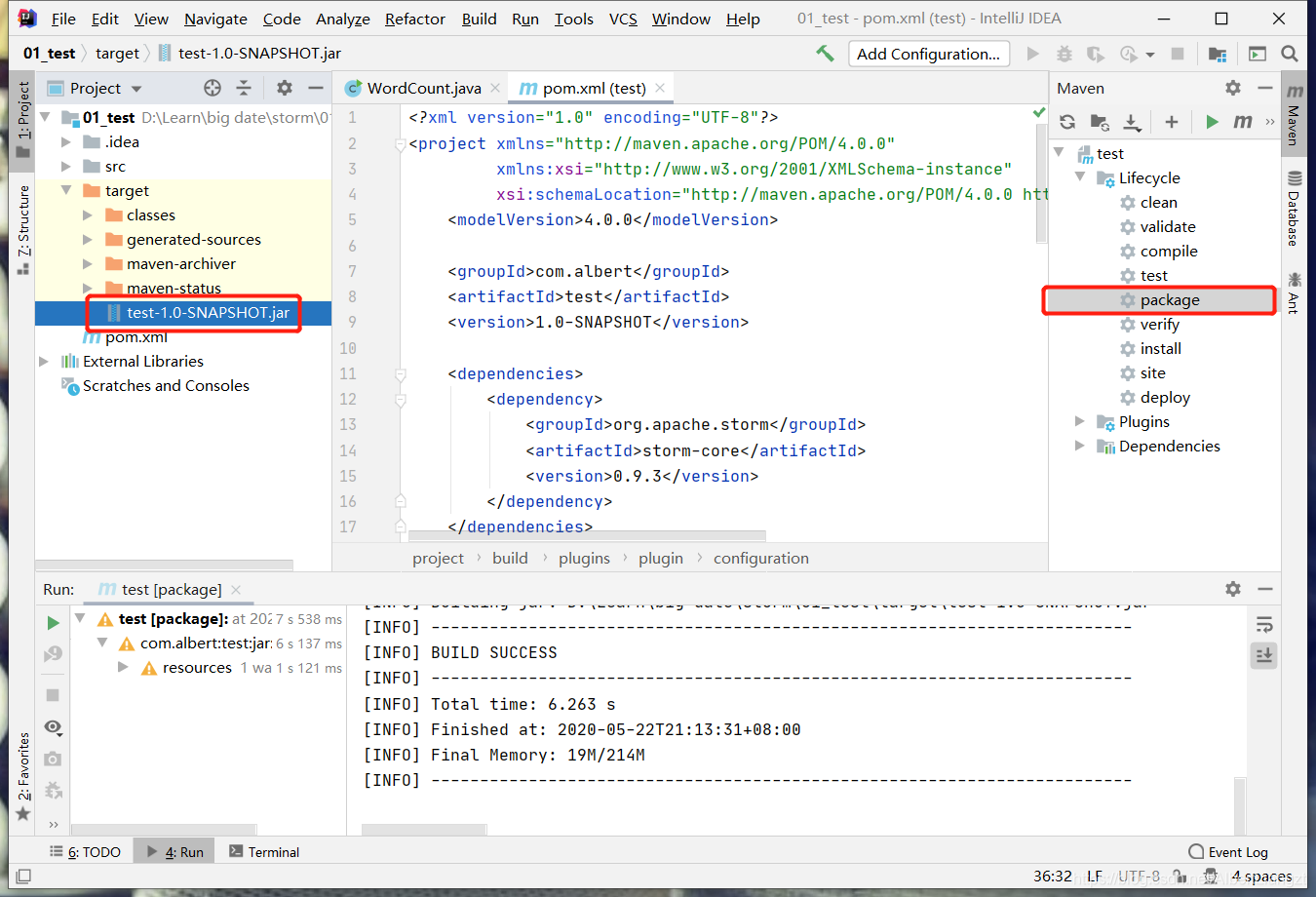Hide the Maven panel with minus icon

click(1265, 88)
